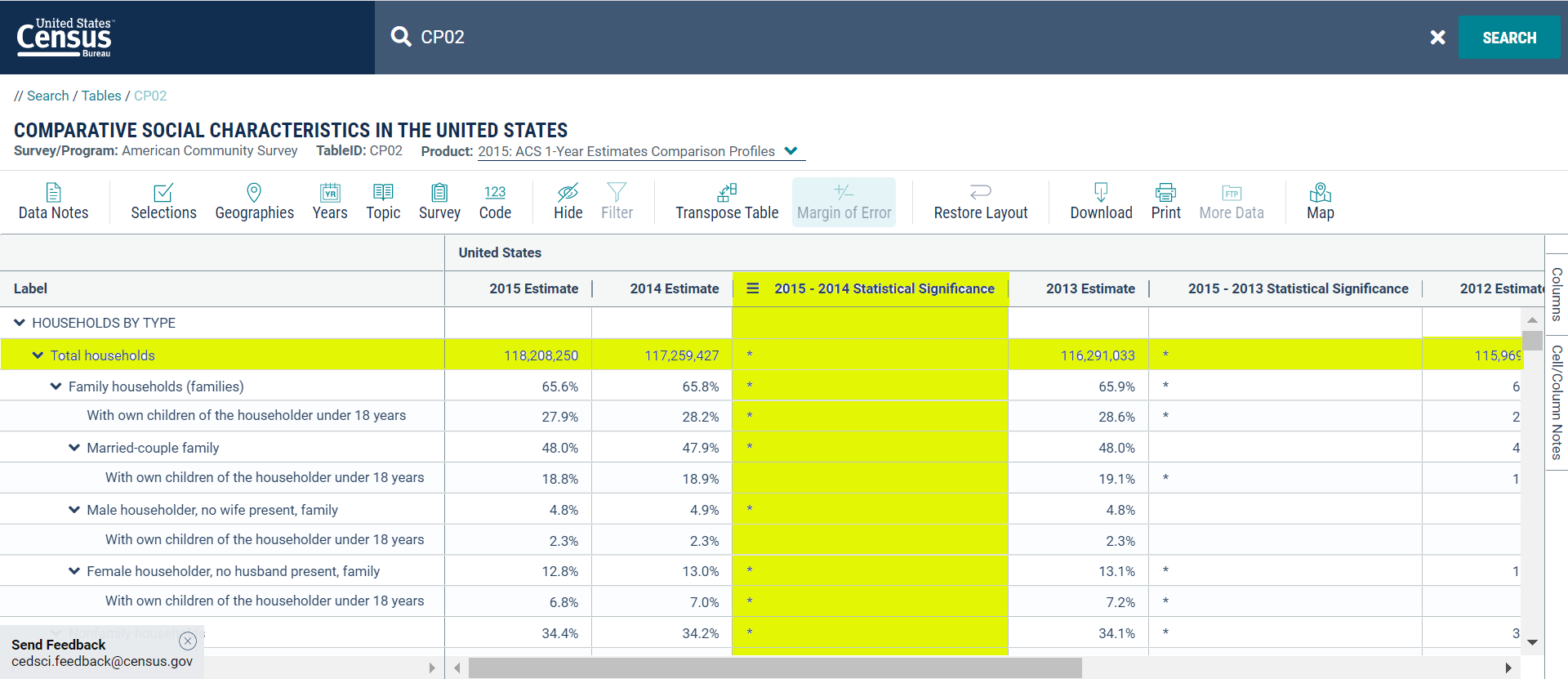1568x679 pixels.
Task: Print the current table
Action: click(x=1165, y=202)
